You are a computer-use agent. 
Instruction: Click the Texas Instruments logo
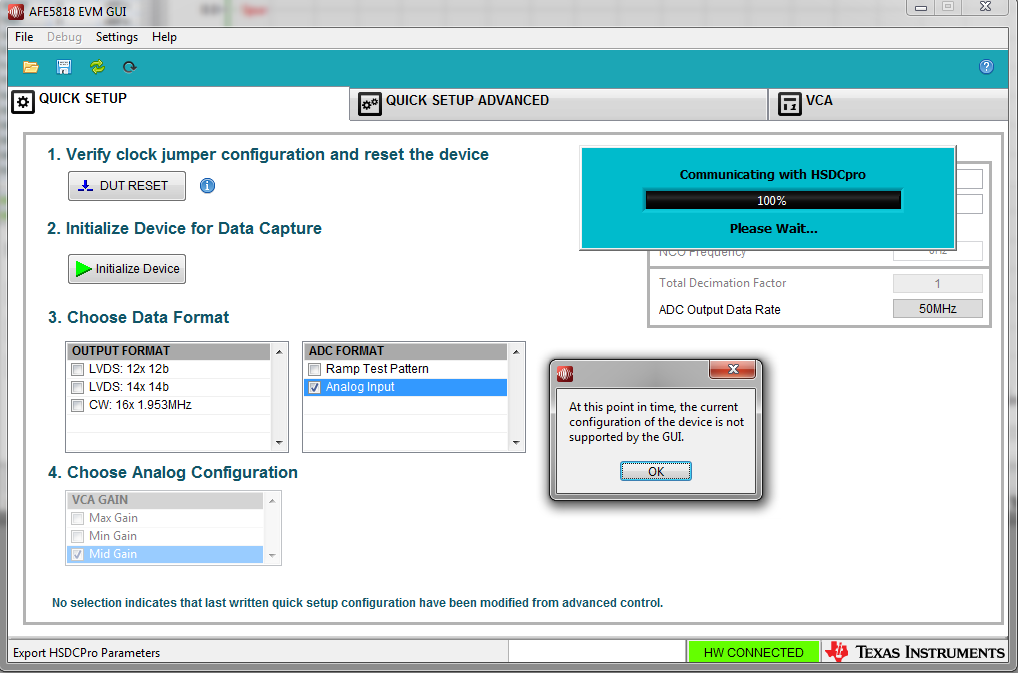click(916, 652)
